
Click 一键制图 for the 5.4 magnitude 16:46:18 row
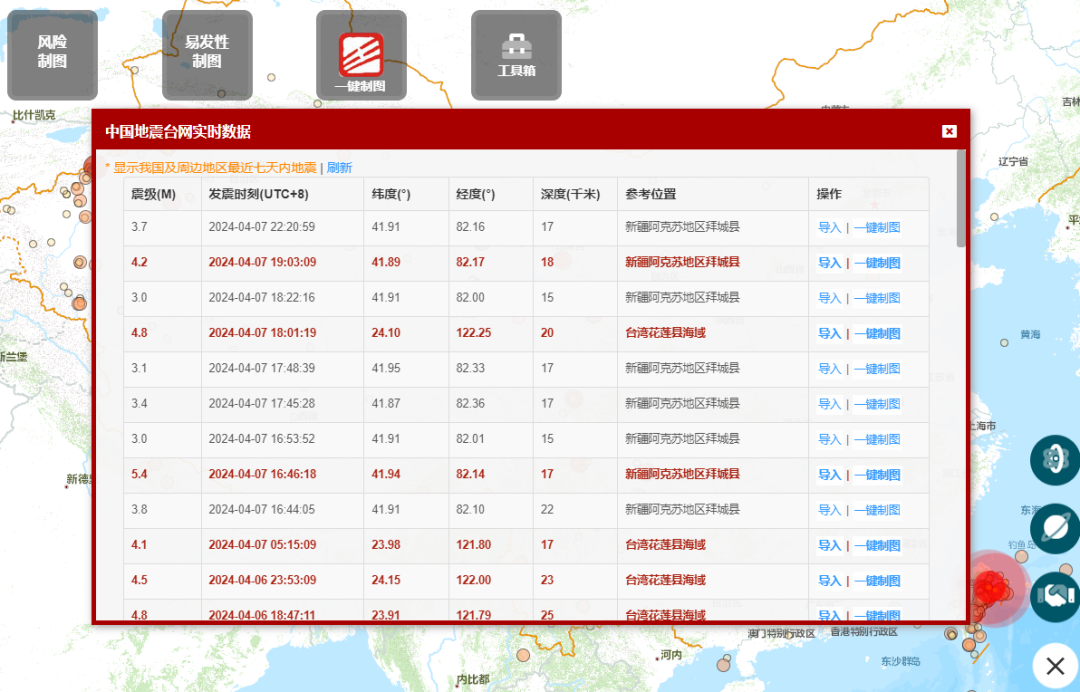(878, 474)
